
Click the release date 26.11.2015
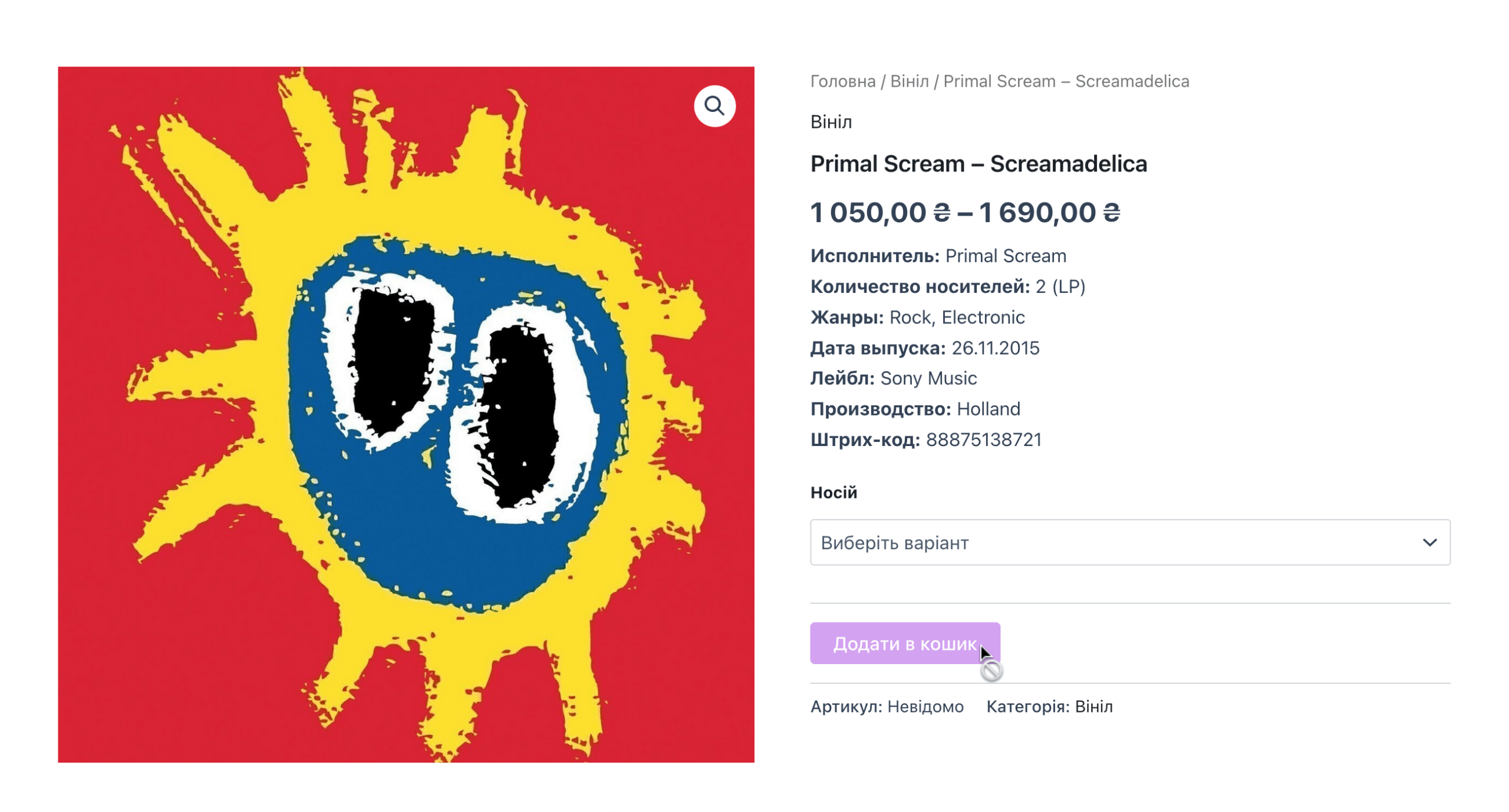pos(996,348)
